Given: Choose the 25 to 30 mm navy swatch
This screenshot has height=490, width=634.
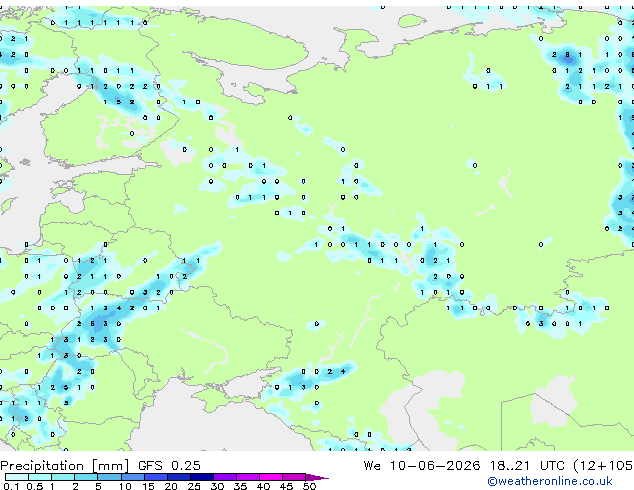Looking at the screenshot, I should pos(201,477).
